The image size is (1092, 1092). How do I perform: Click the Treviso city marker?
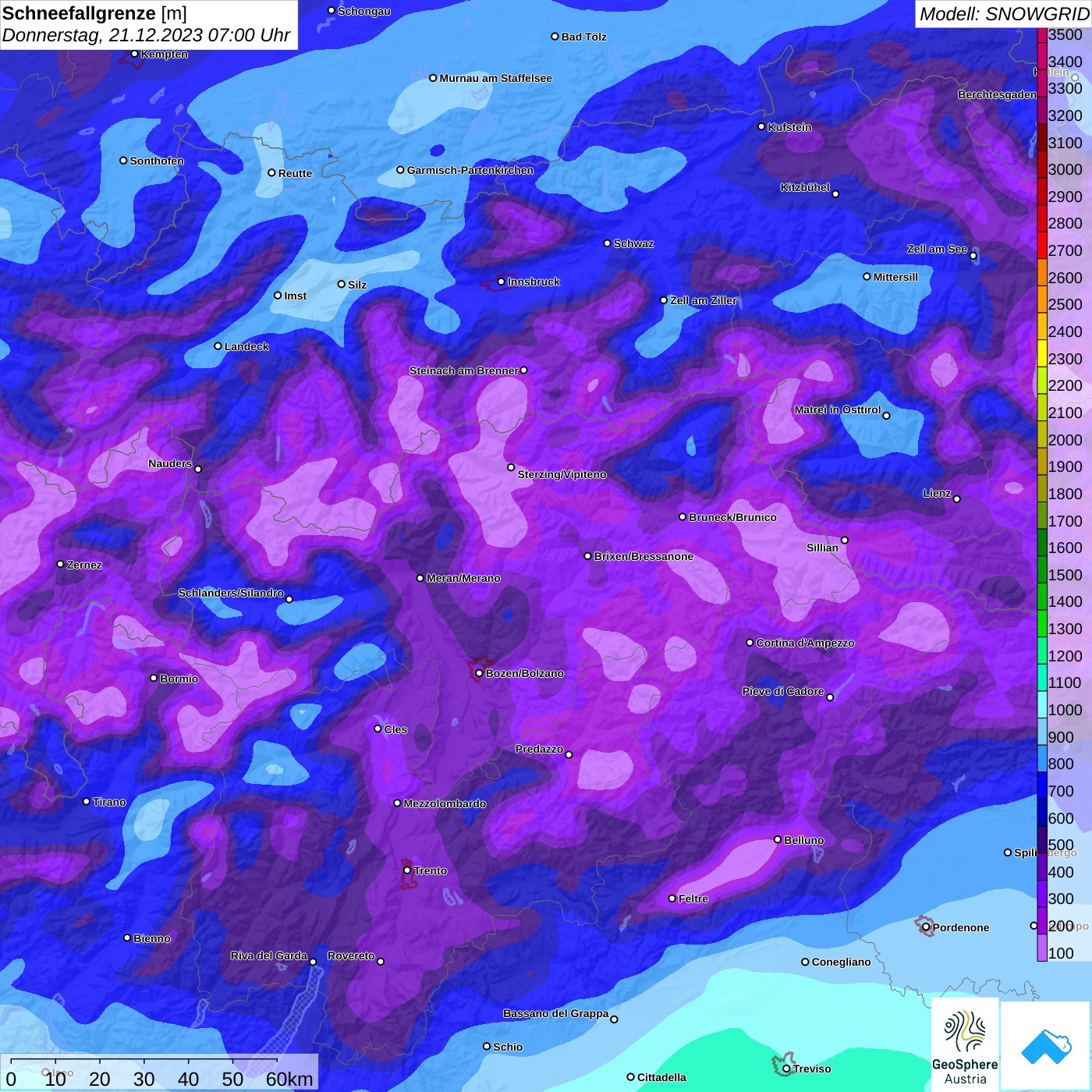(x=786, y=1069)
